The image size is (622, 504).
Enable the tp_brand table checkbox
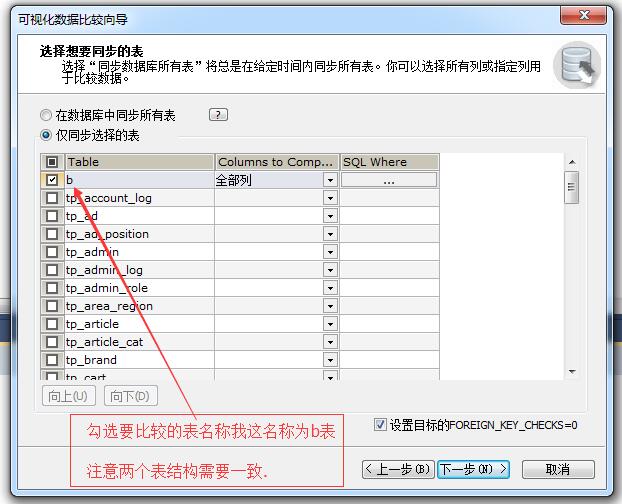tap(52, 360)
